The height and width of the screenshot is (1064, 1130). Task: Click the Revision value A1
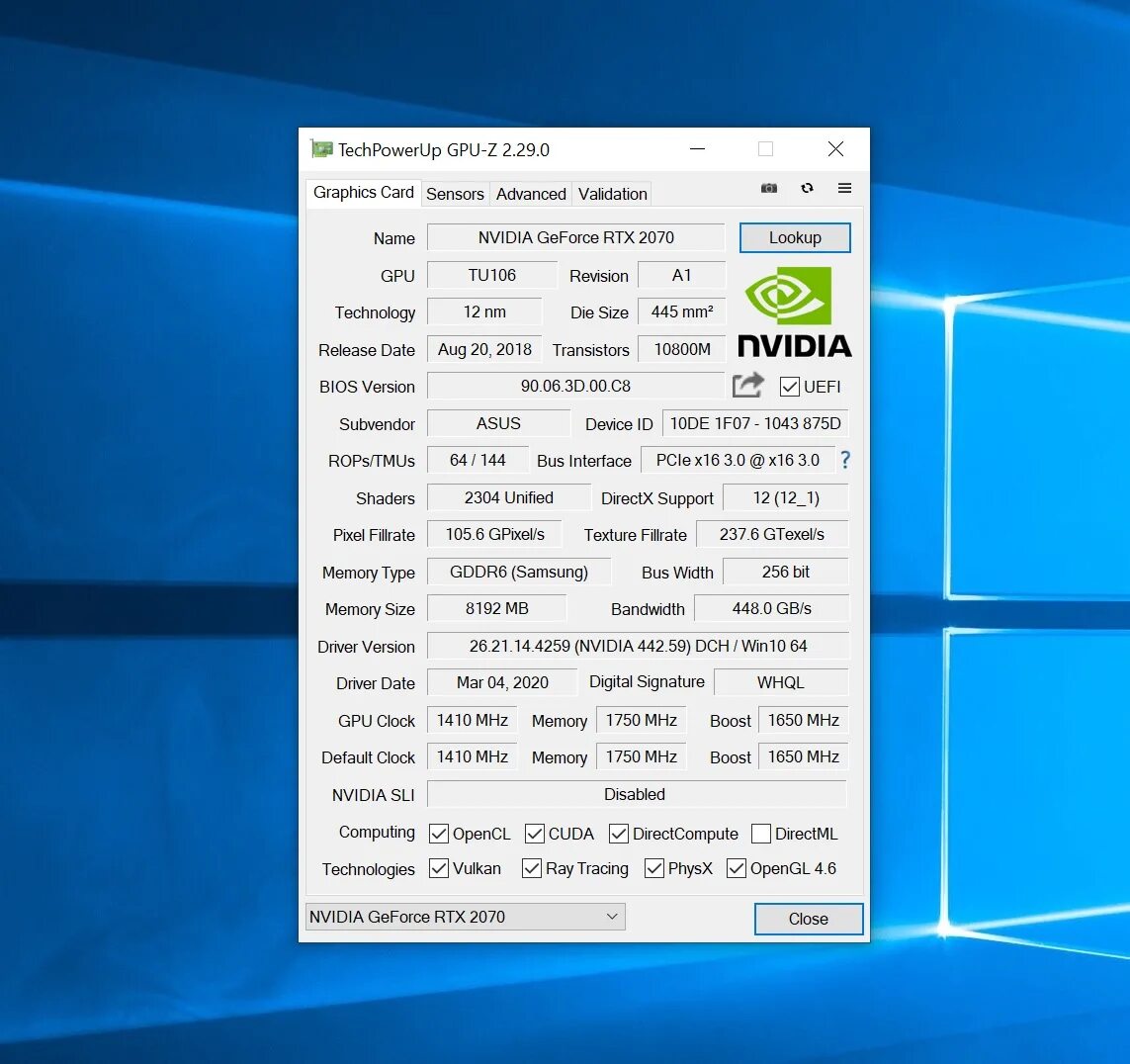682,275
